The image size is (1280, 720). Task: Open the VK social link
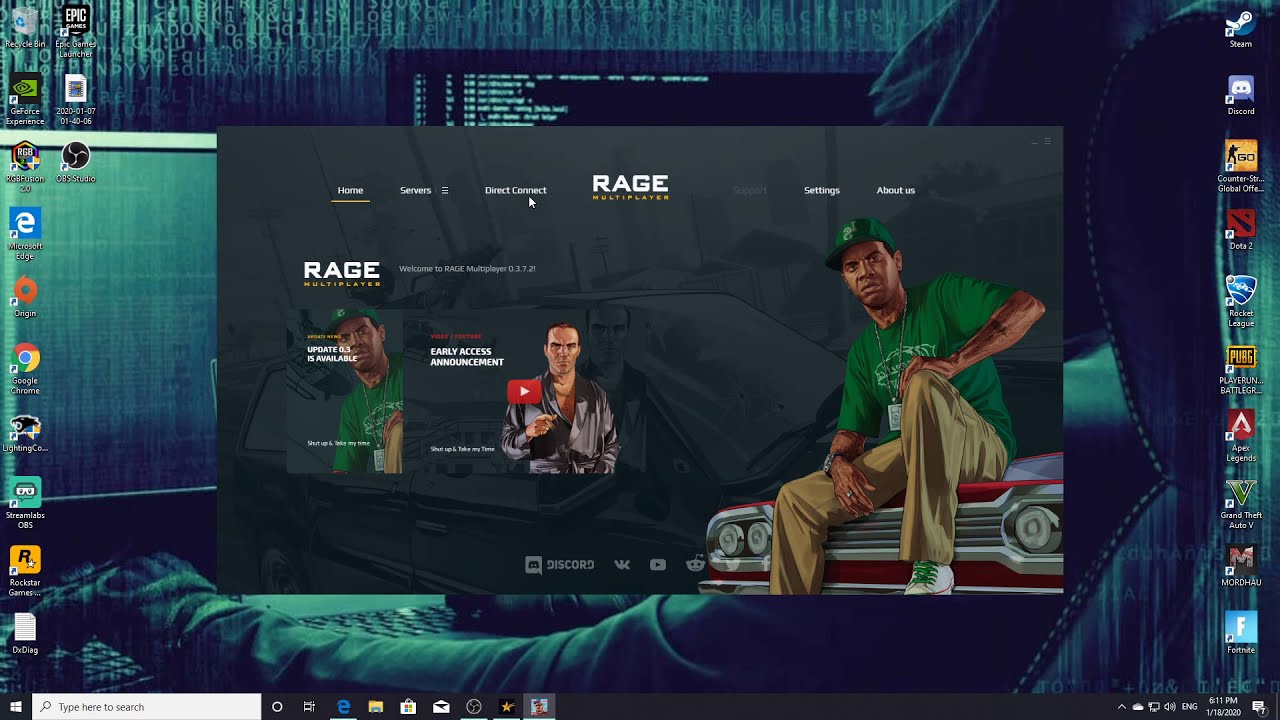(622, 565)
